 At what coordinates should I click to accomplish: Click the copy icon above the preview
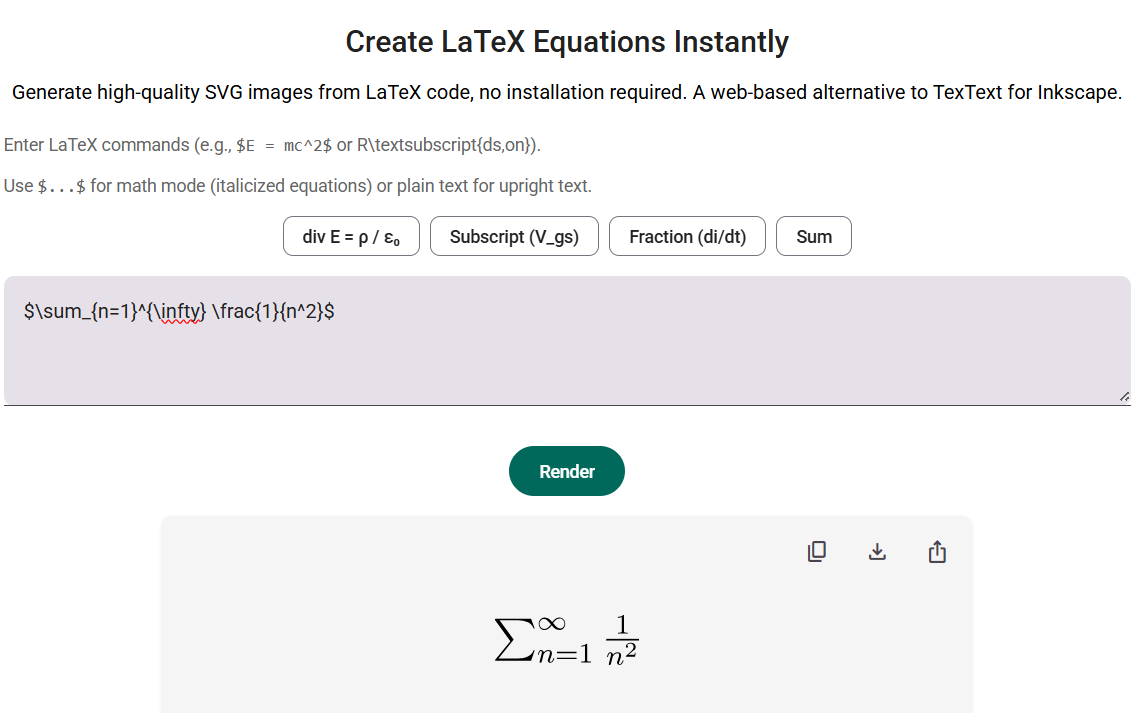point(817,551)
